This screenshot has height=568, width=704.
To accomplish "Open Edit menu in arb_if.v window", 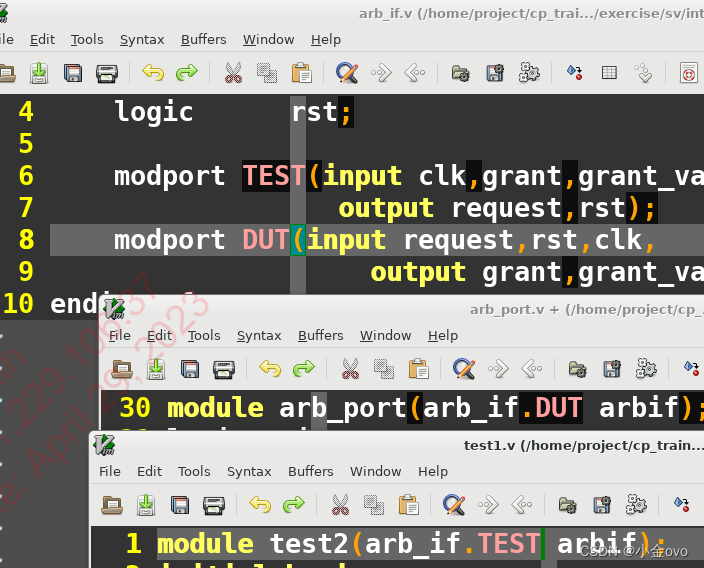I will pos(42,40).
